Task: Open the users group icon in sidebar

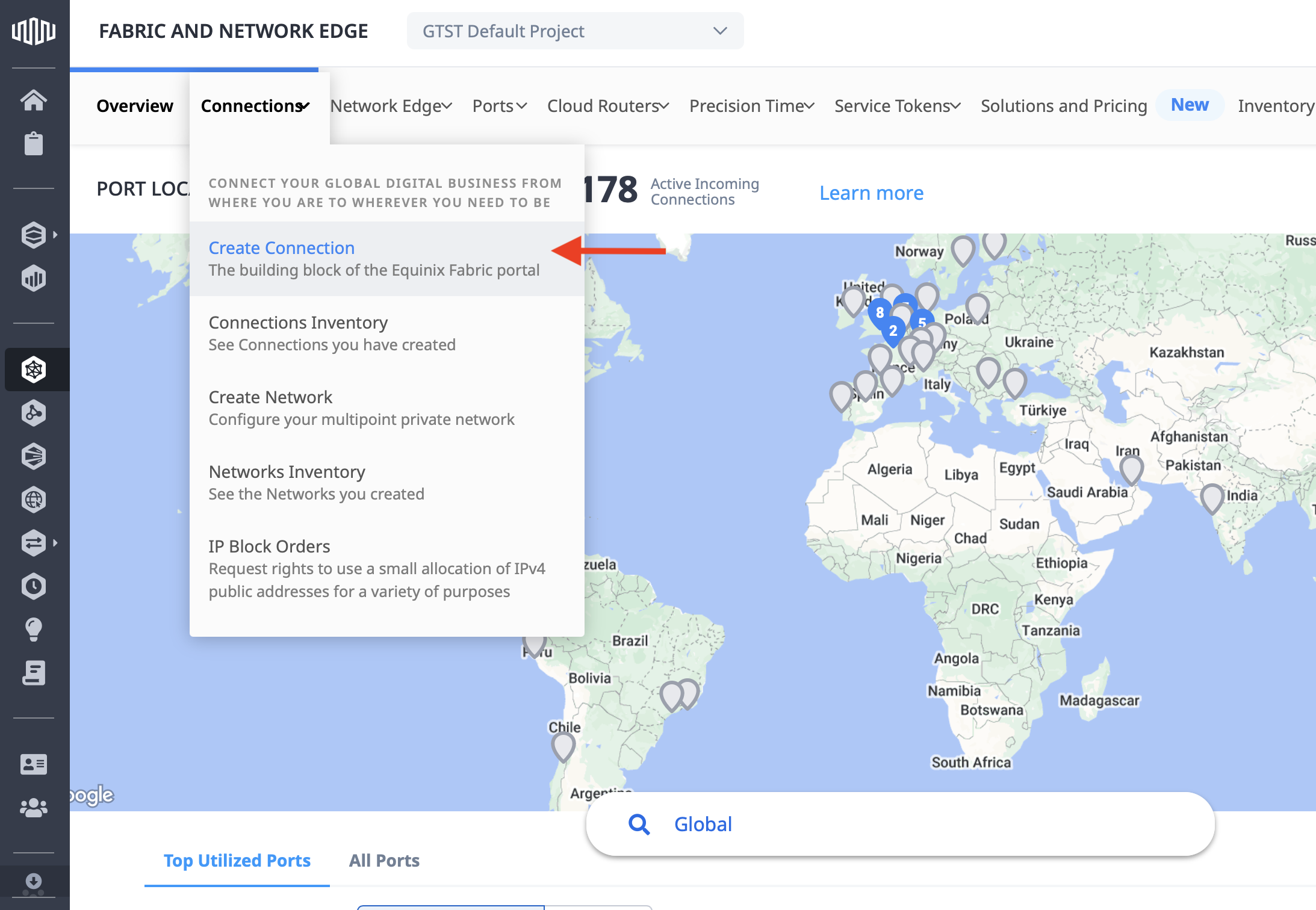Action: (34, 808)
